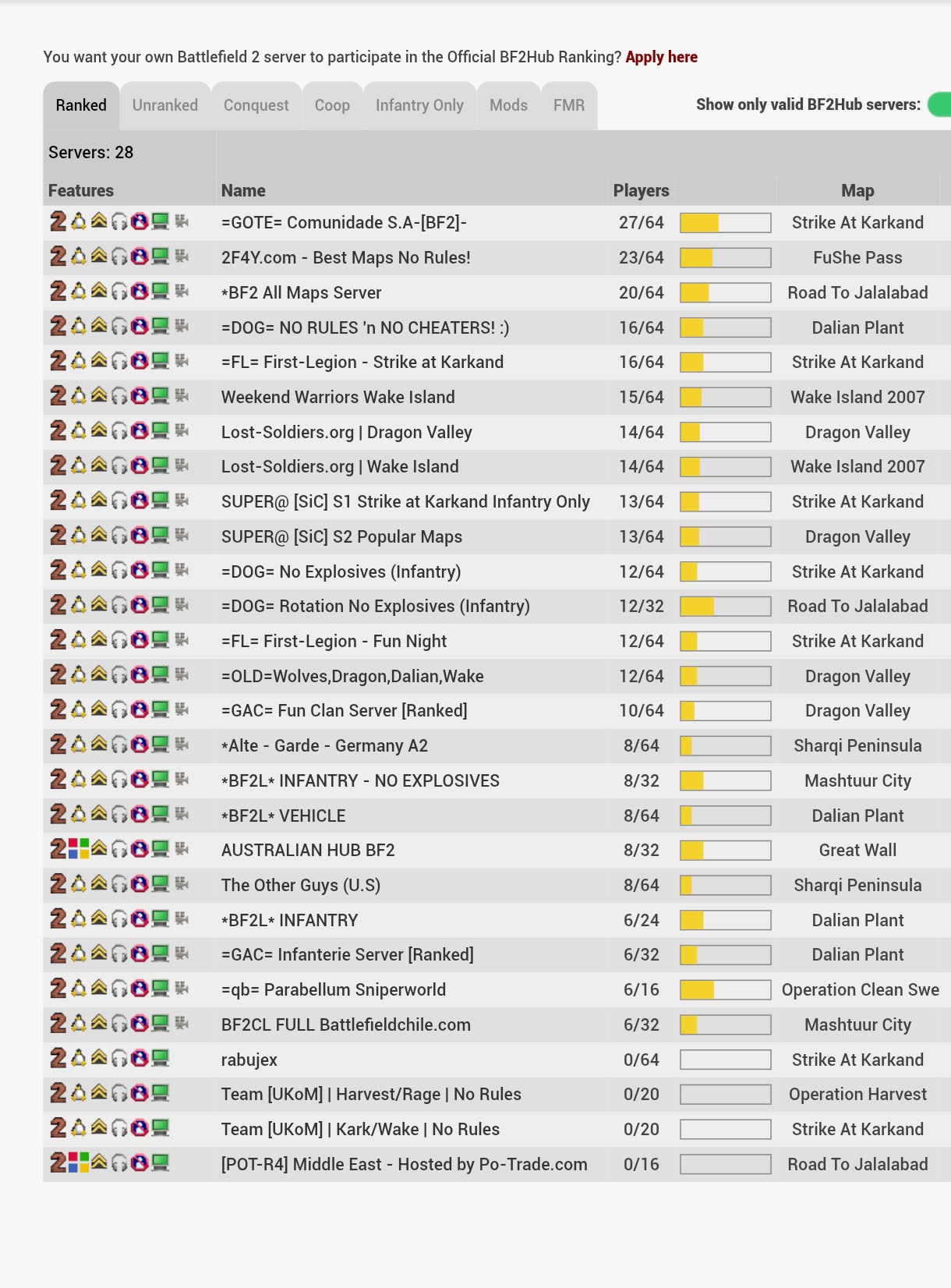Click the Servers: 28 count label
The width and height of the screenshot is (951, 1288).
coord(90,152)
